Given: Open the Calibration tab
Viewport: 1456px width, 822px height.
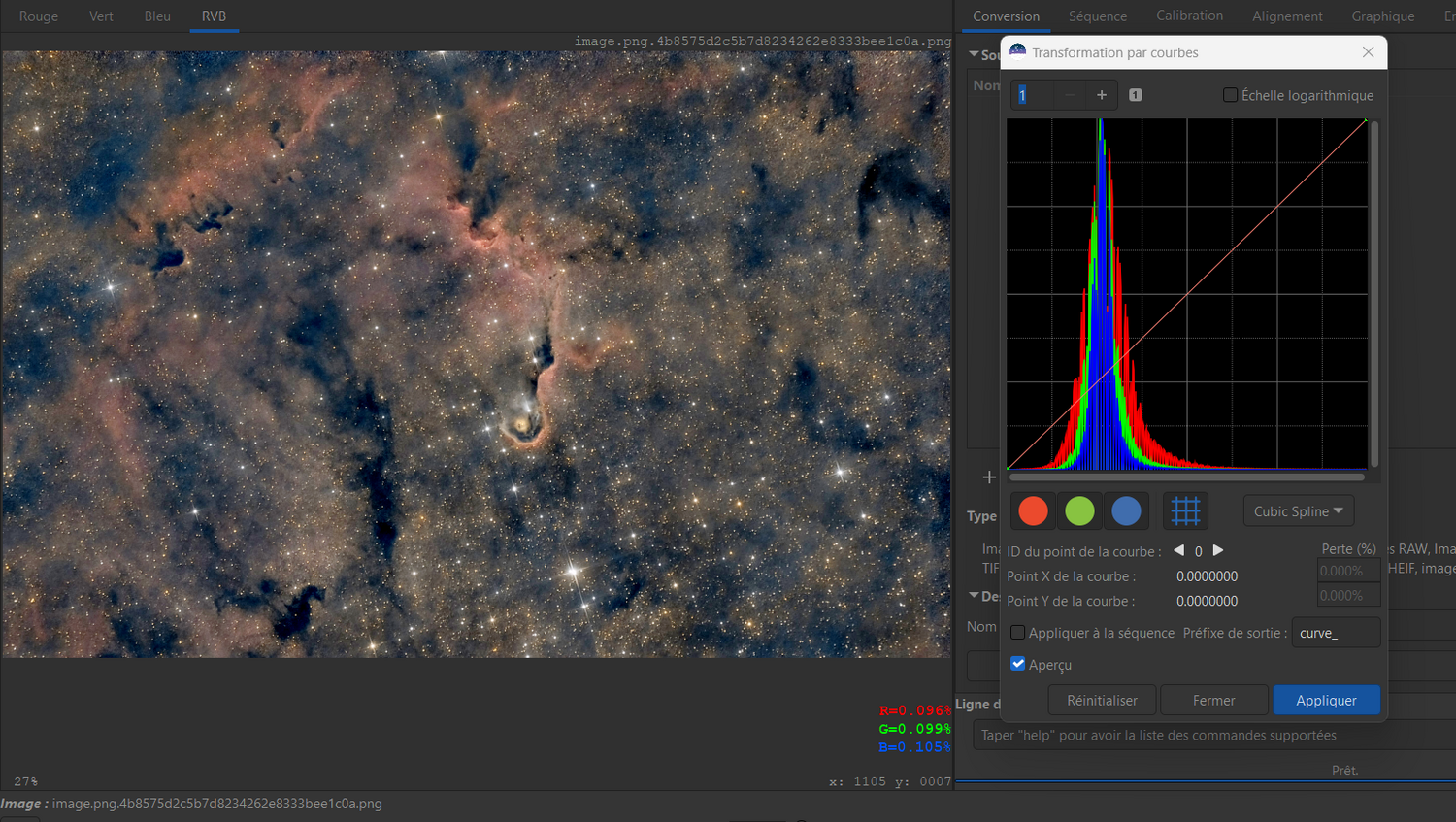Looking at the screenshot, I should click(1189, 16).
